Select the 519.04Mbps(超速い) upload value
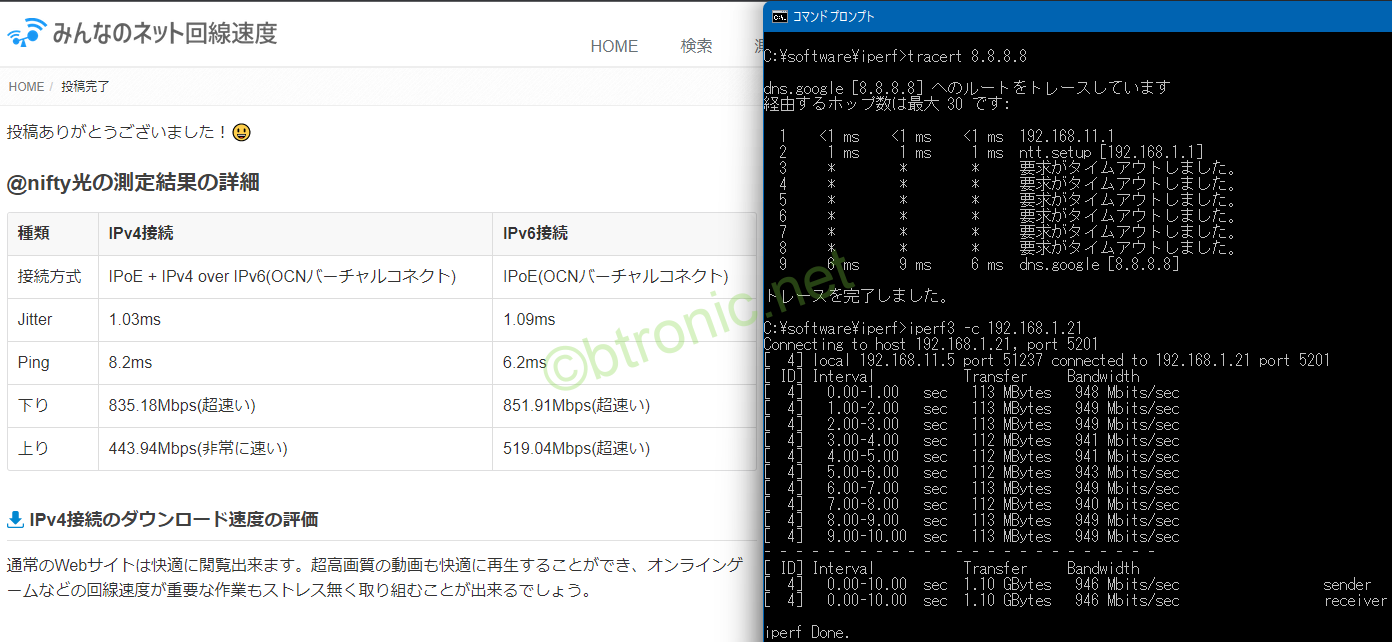The image size is (1392, 642). pyautogui.click(x=576, y=448)
